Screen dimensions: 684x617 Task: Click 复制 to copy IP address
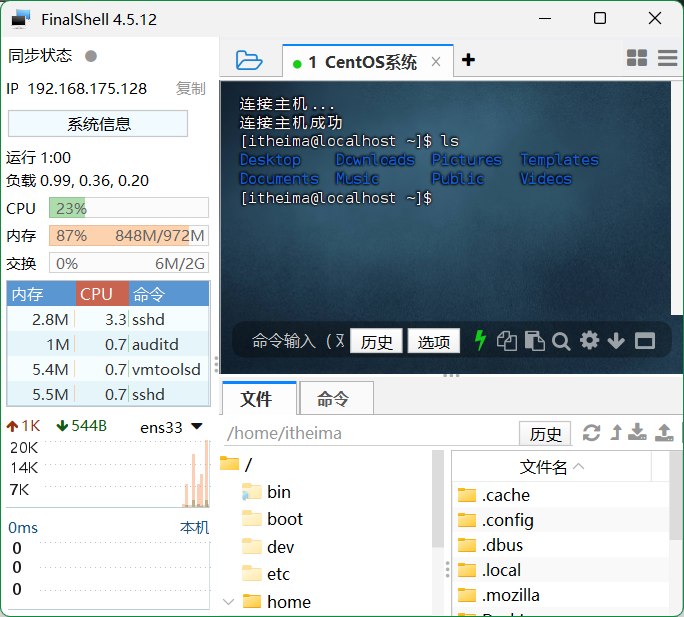191,89
